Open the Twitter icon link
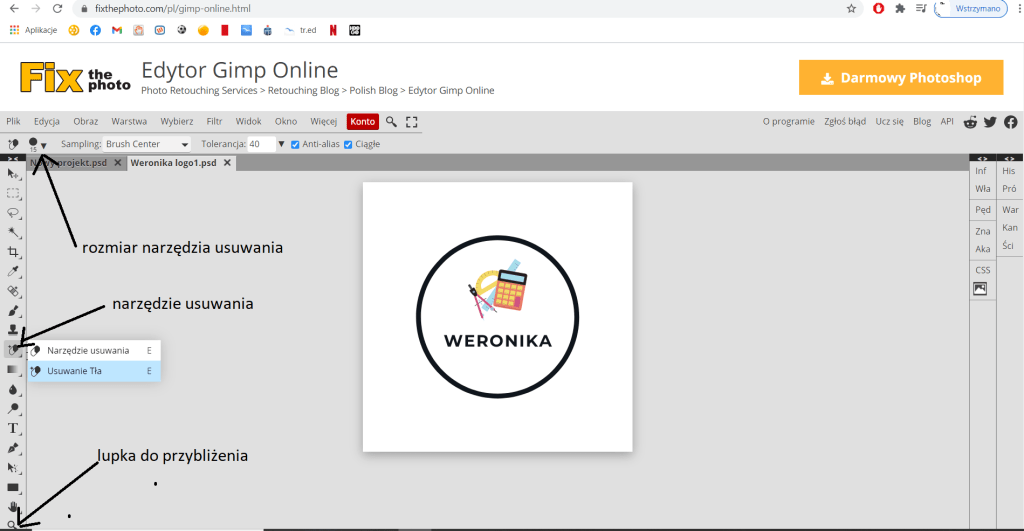The height and width of the screenshot is (531, 1024). (x=990, y=122)
